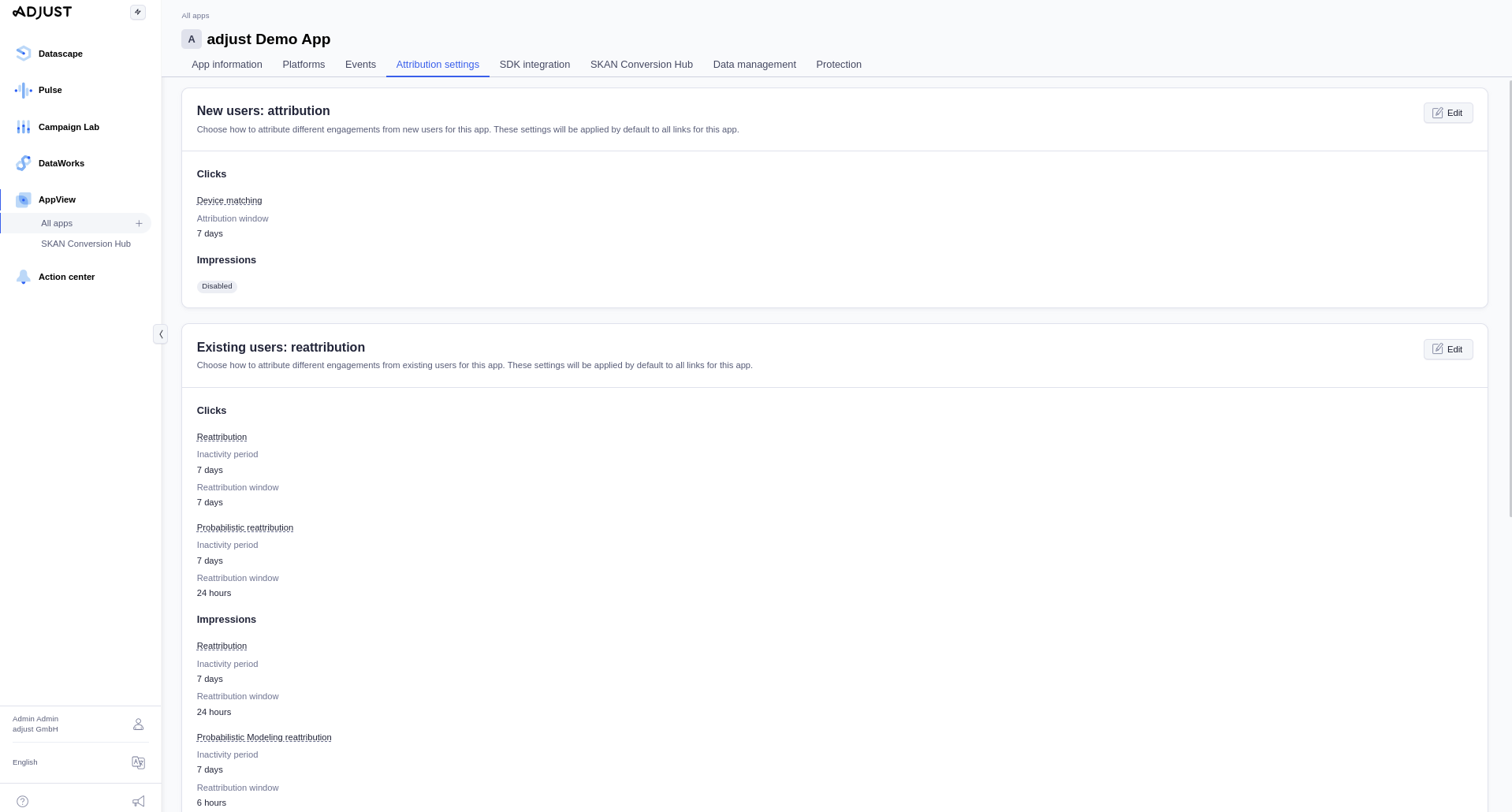Click the Admin Admin account name

click(35, 719)
